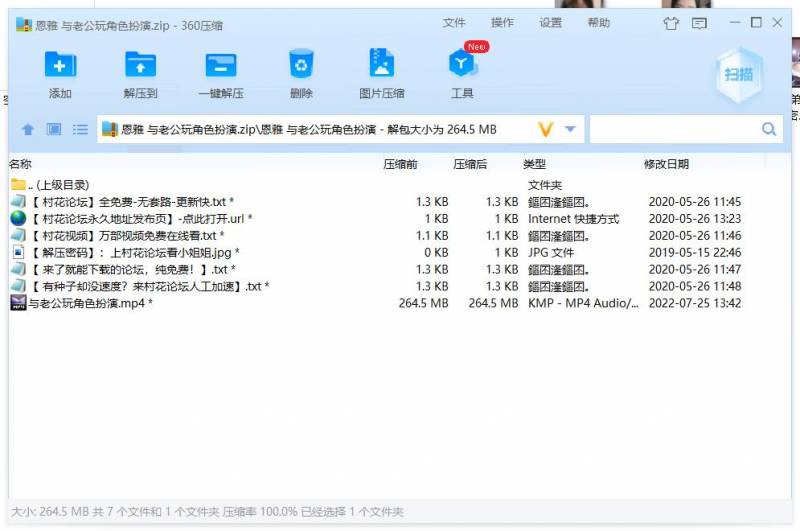Screen dimensions: 800x531
Task: Switch to the icon view mode
Action: tap(54, 130)
